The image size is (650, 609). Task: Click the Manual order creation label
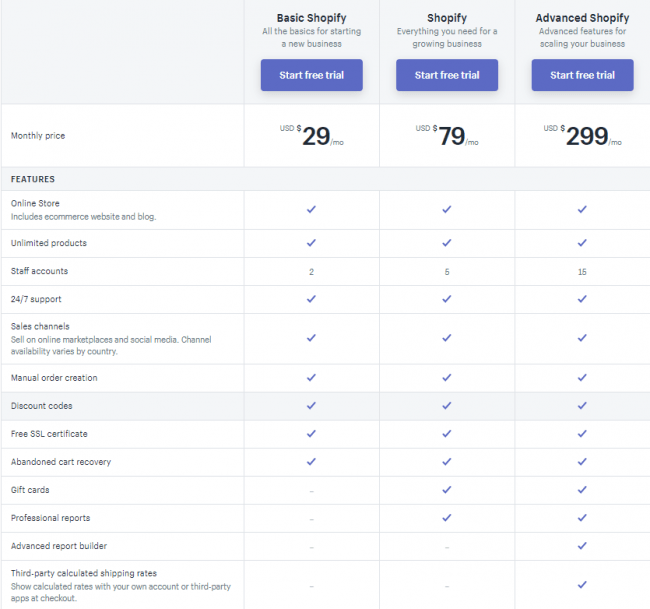[54, 378]
